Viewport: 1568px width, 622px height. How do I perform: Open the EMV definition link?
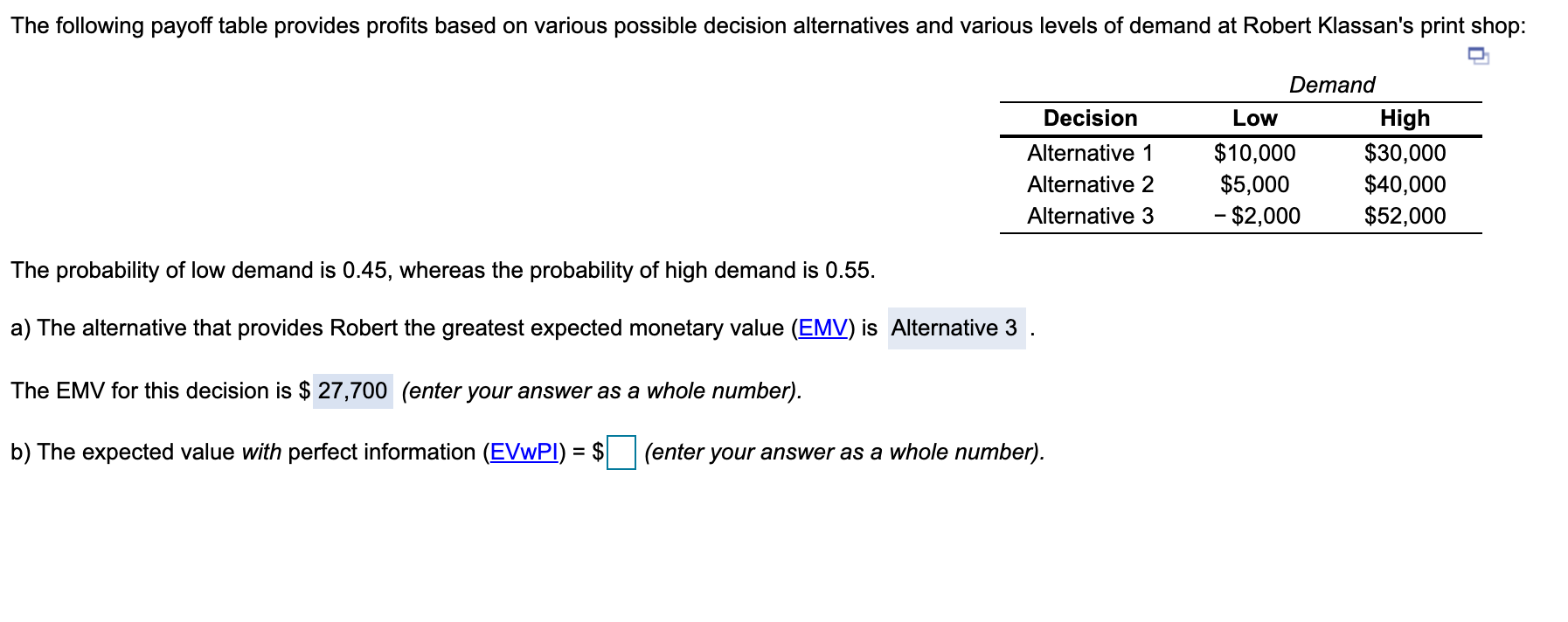click(x=822, y=328)
